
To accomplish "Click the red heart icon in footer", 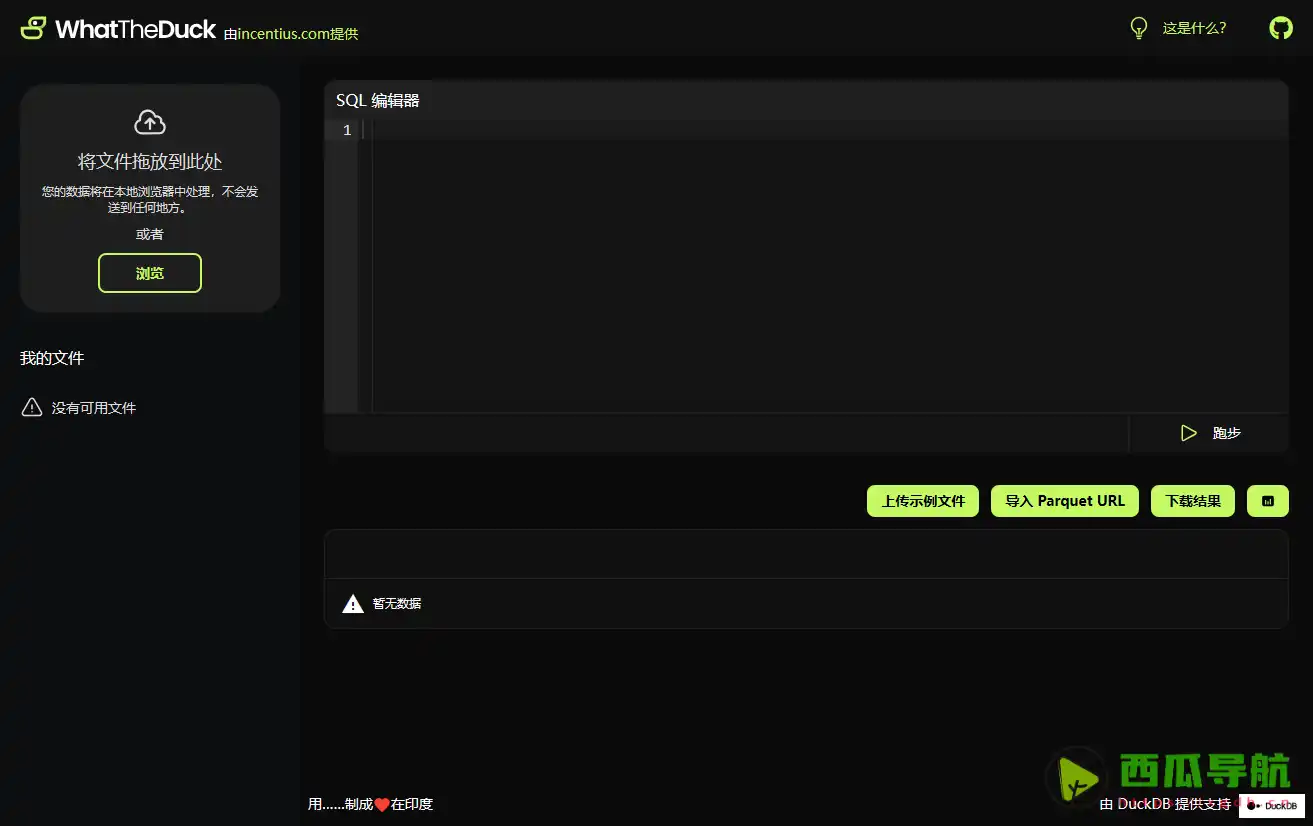I will (381, 805).
